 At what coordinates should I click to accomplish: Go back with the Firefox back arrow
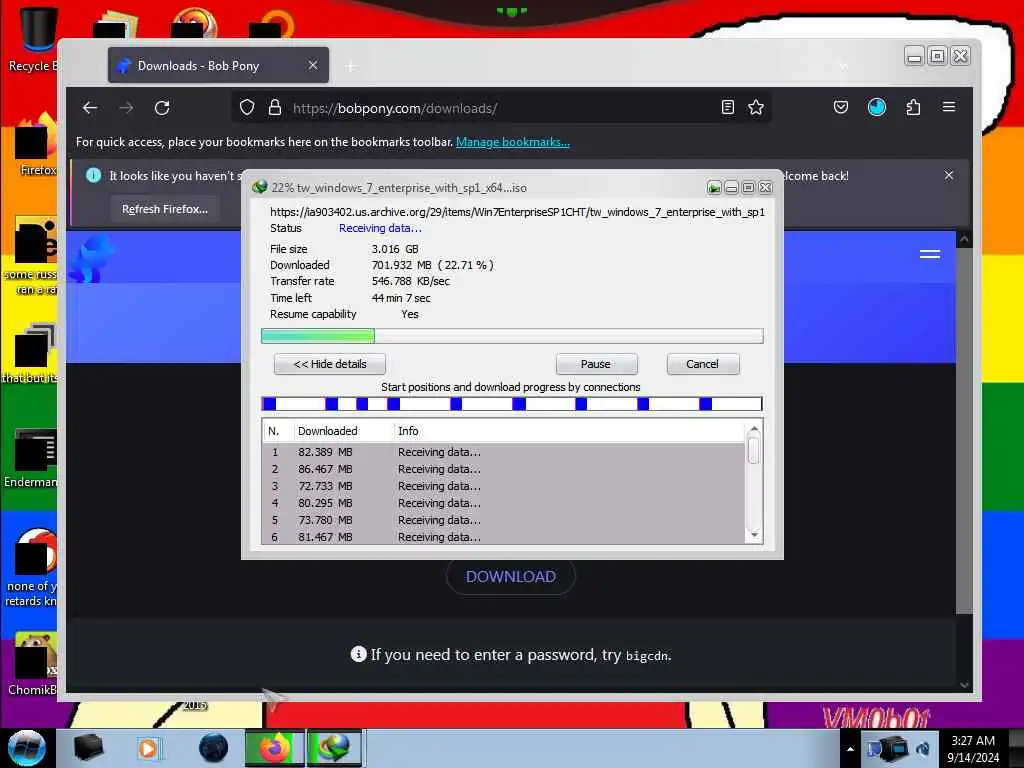point(90,108)
